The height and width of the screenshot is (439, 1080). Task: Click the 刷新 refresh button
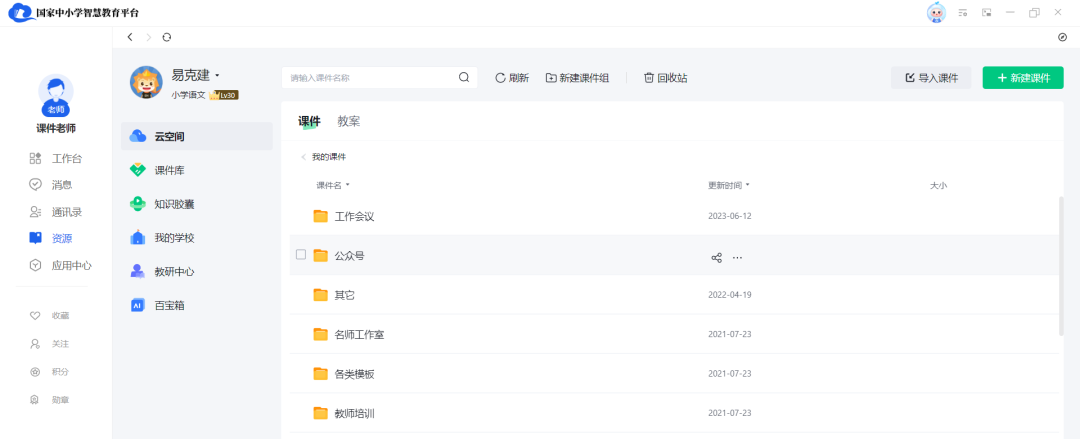point(512,78)
